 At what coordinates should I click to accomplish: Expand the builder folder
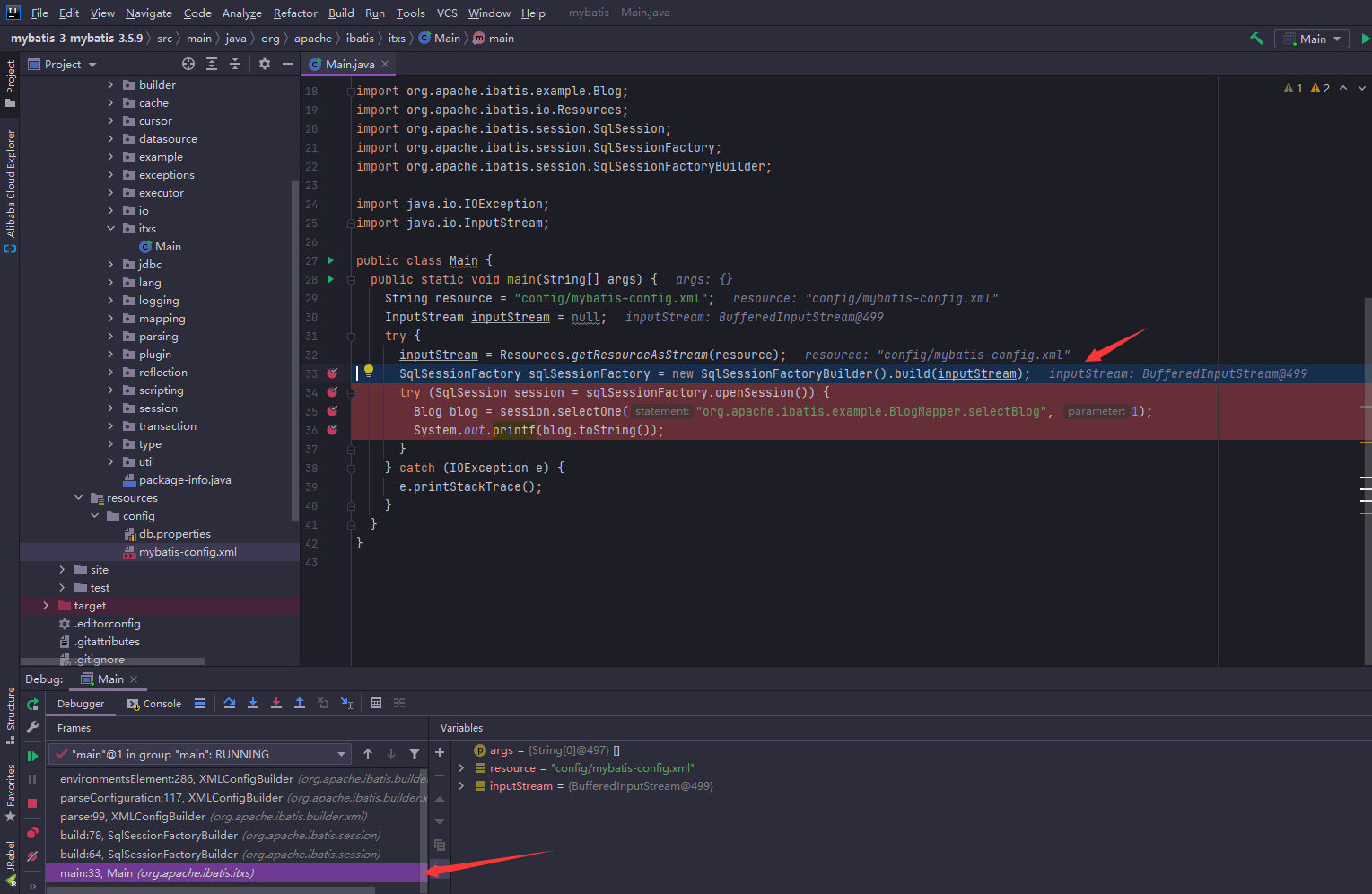(x=110, y=84)
